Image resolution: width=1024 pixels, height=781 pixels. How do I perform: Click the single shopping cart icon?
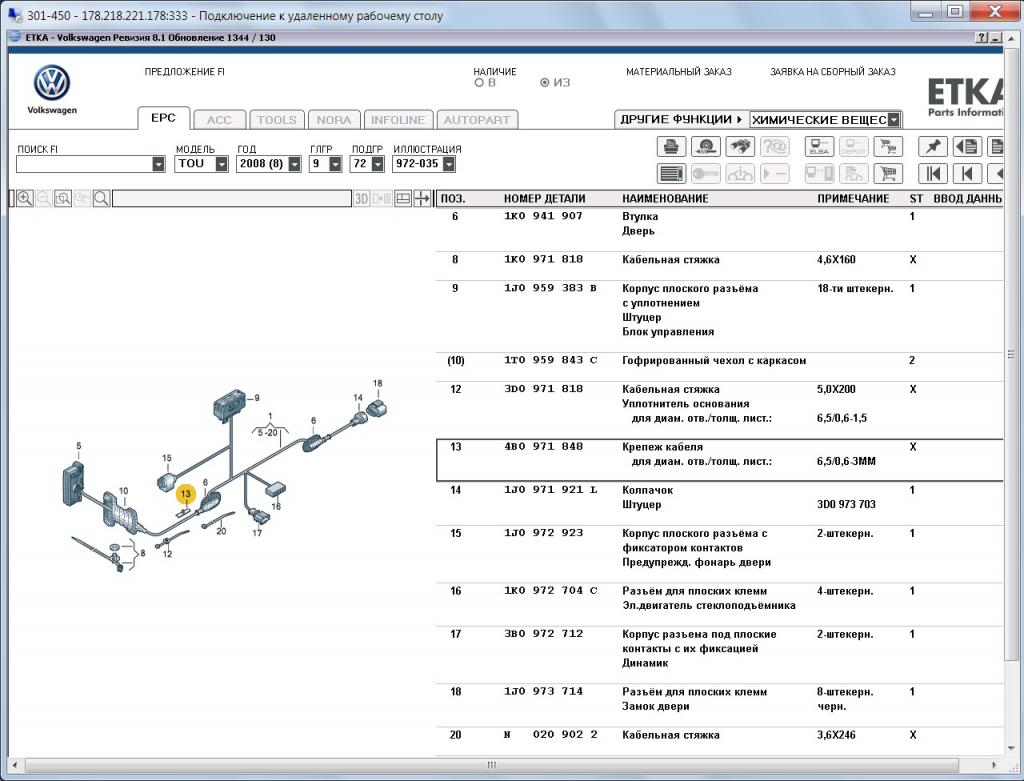click(x=888, y=174)
